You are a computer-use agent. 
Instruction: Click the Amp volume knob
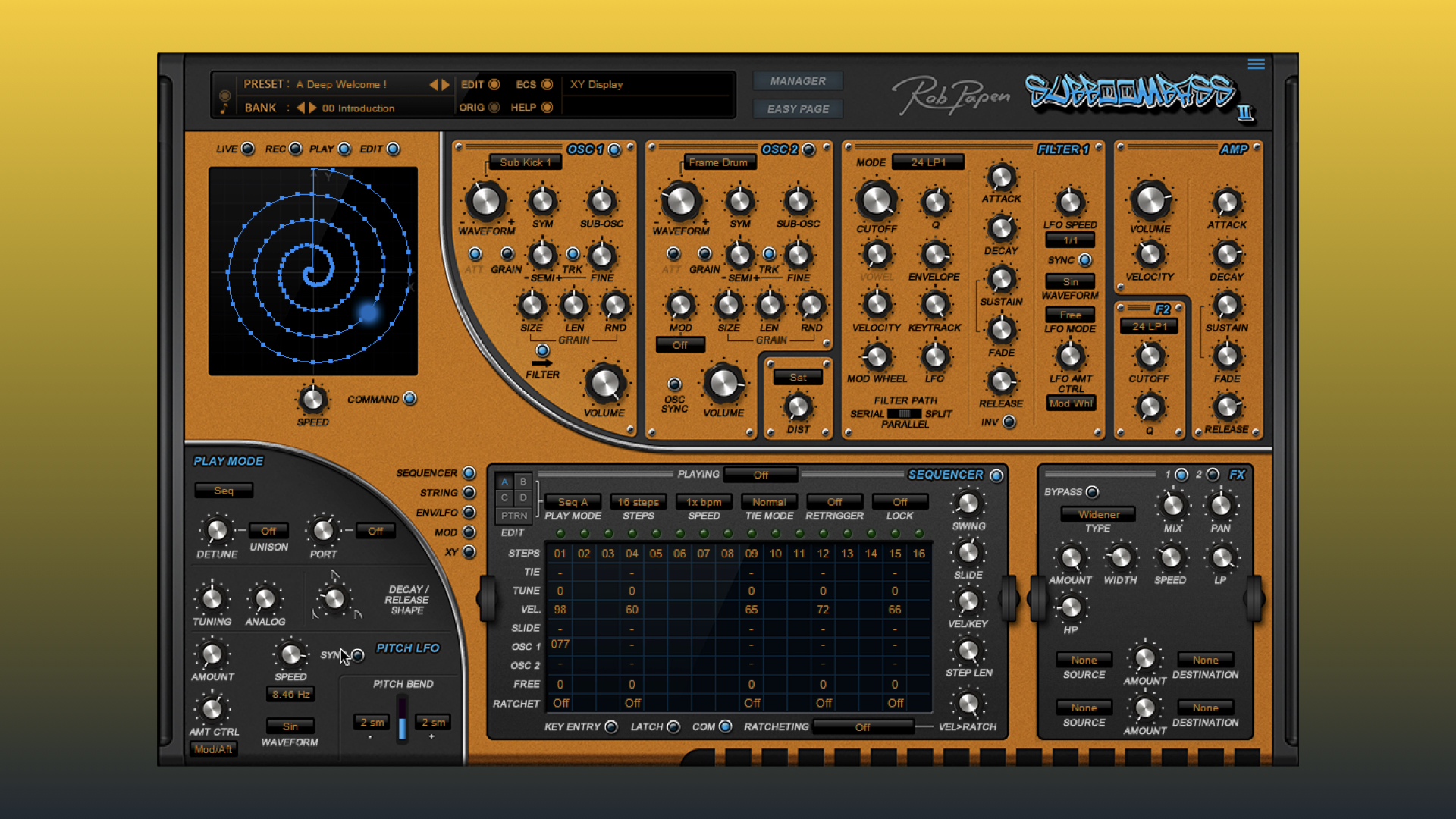(x=1150, y=200)
